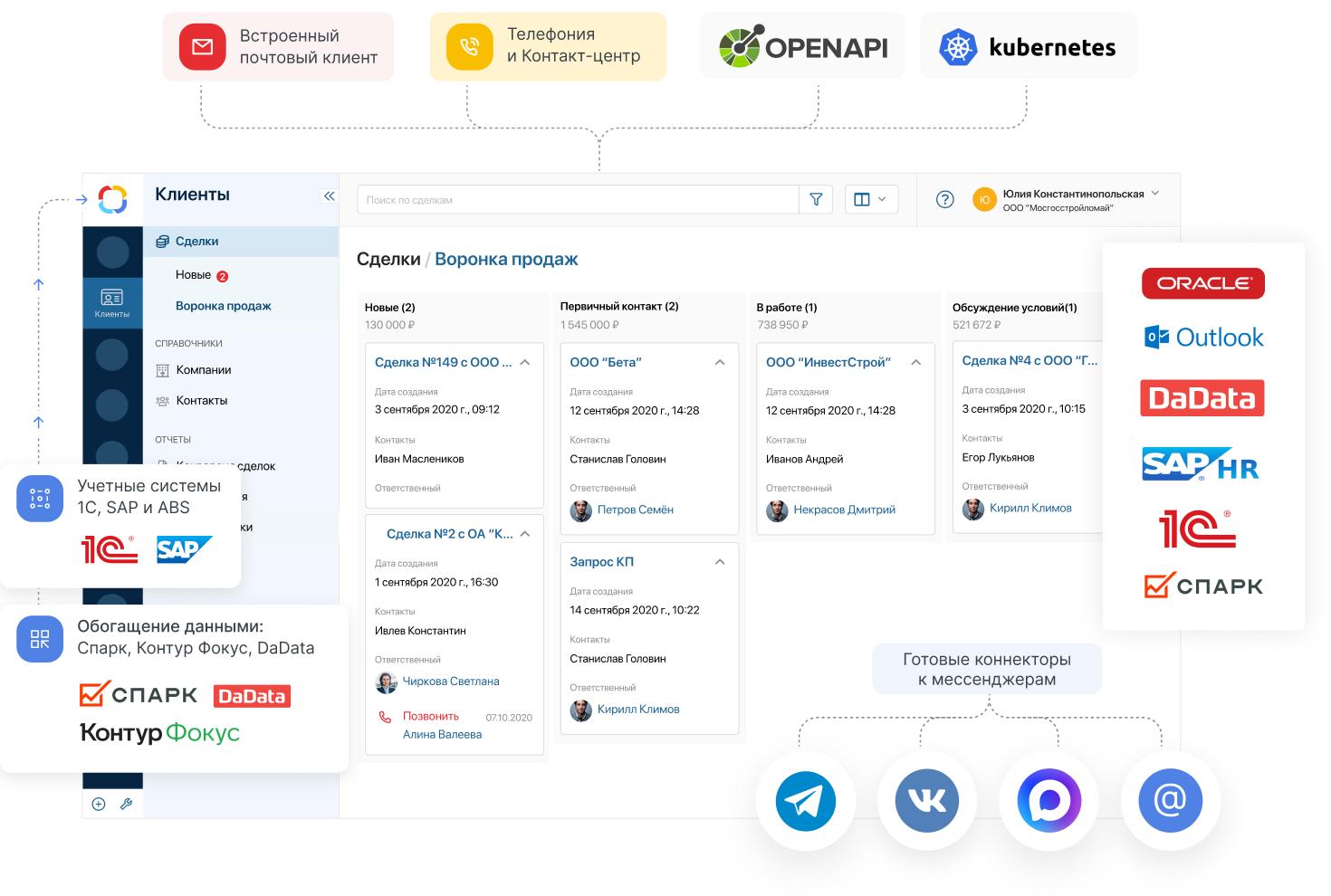The width and height of the screenshot is (1331, 896).
Task: Collapse the Клиенты panel with double chevron
Action: coord(329,195)
